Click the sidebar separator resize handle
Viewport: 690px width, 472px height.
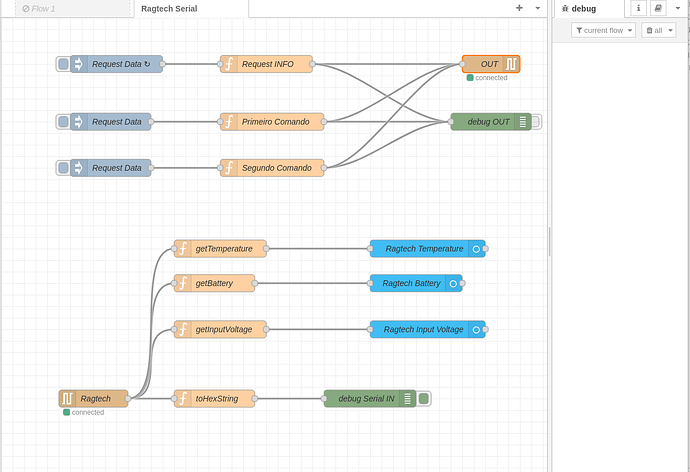tap(550, 241)
